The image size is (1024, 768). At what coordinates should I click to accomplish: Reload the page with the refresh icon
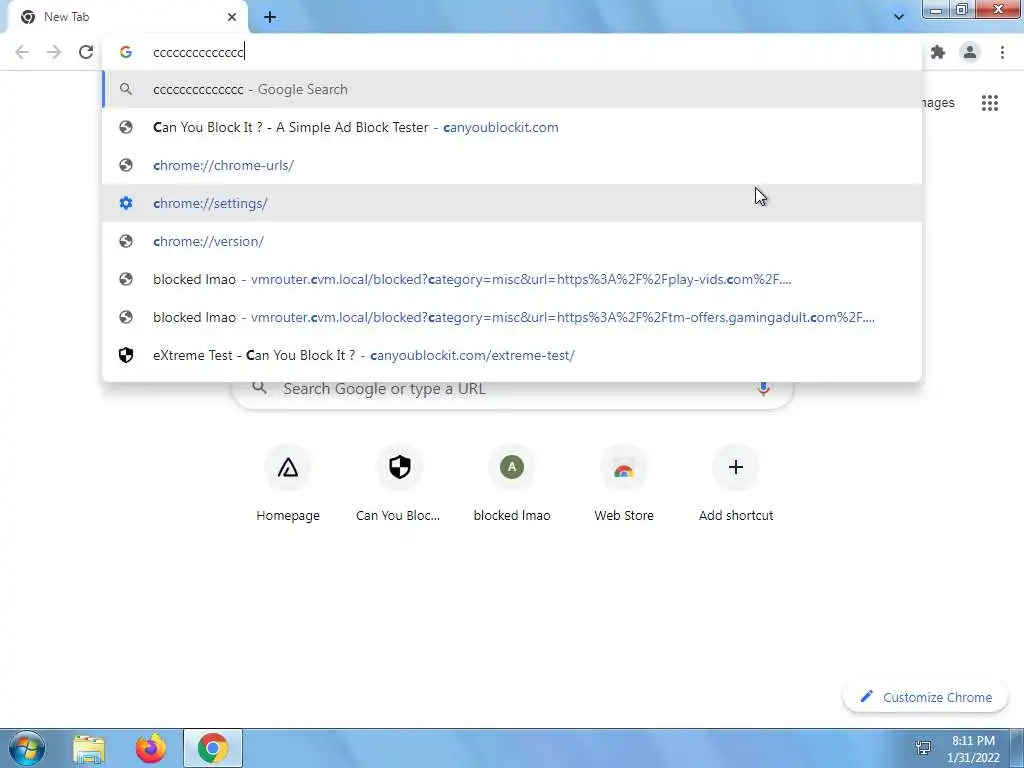pos(86,52)
